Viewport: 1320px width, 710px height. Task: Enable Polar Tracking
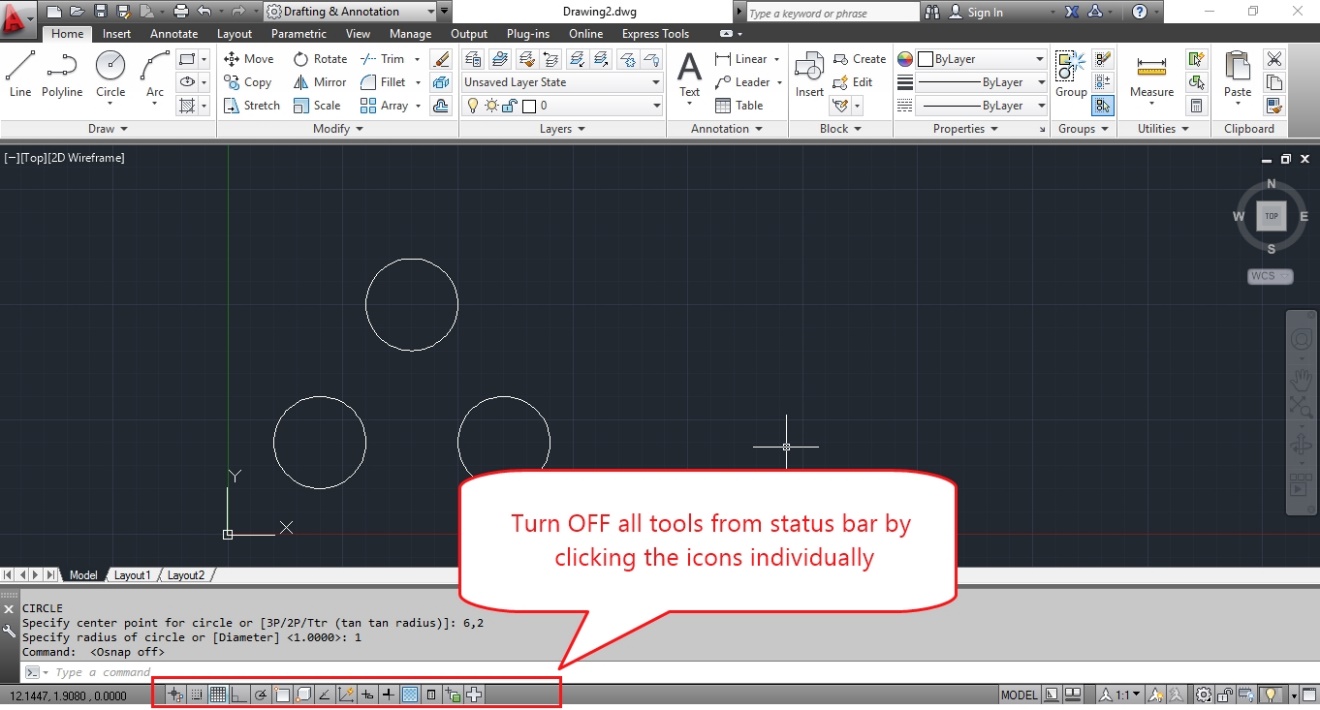pos(261,693)
